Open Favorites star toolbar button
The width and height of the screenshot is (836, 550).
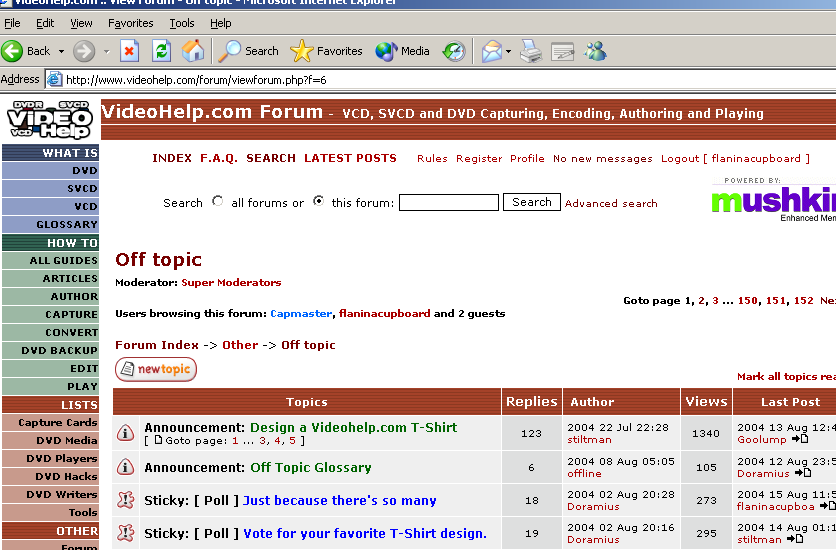tap(327, 51)
